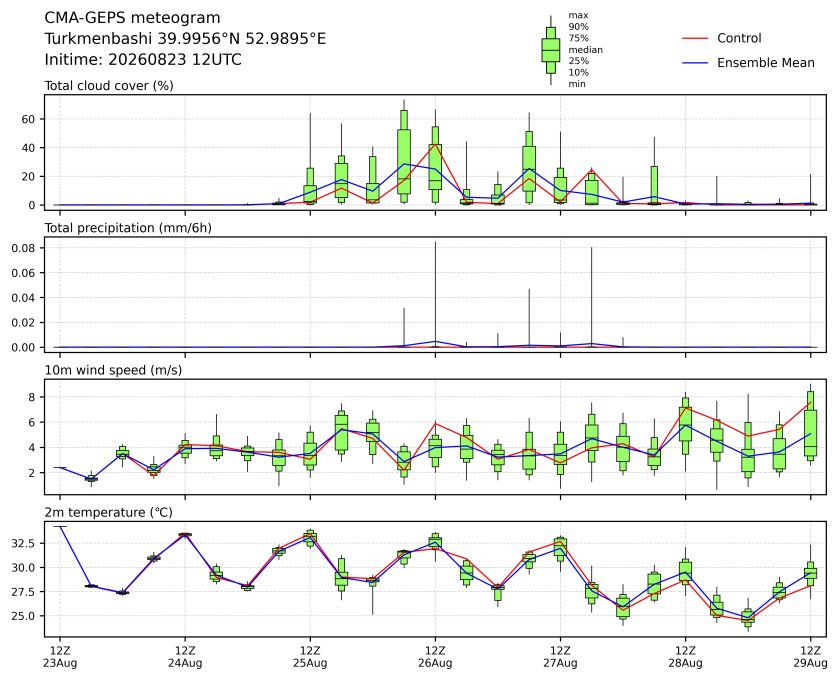This screenshot has width=839, height=680.
Task: Click the 'Control' legend label
Action: pos(739,39)
